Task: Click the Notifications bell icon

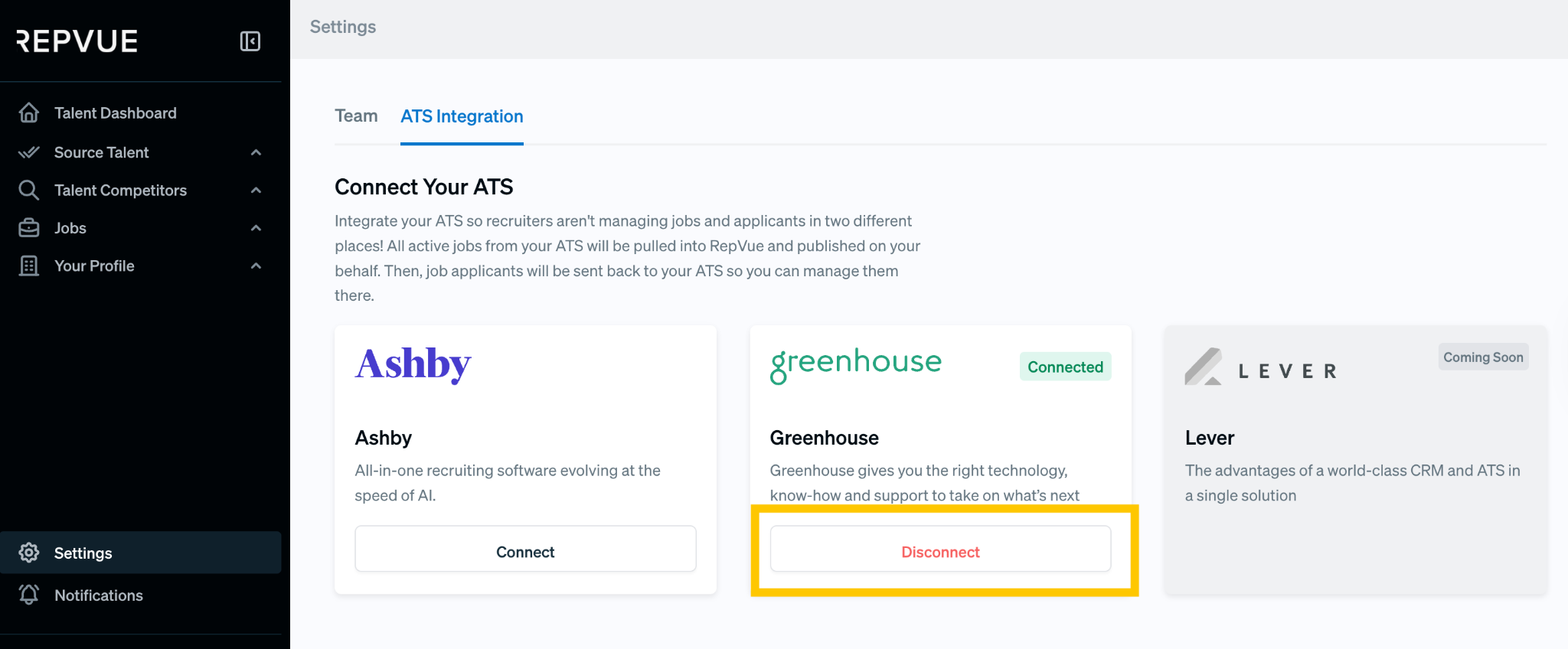Action: [29, 595]
